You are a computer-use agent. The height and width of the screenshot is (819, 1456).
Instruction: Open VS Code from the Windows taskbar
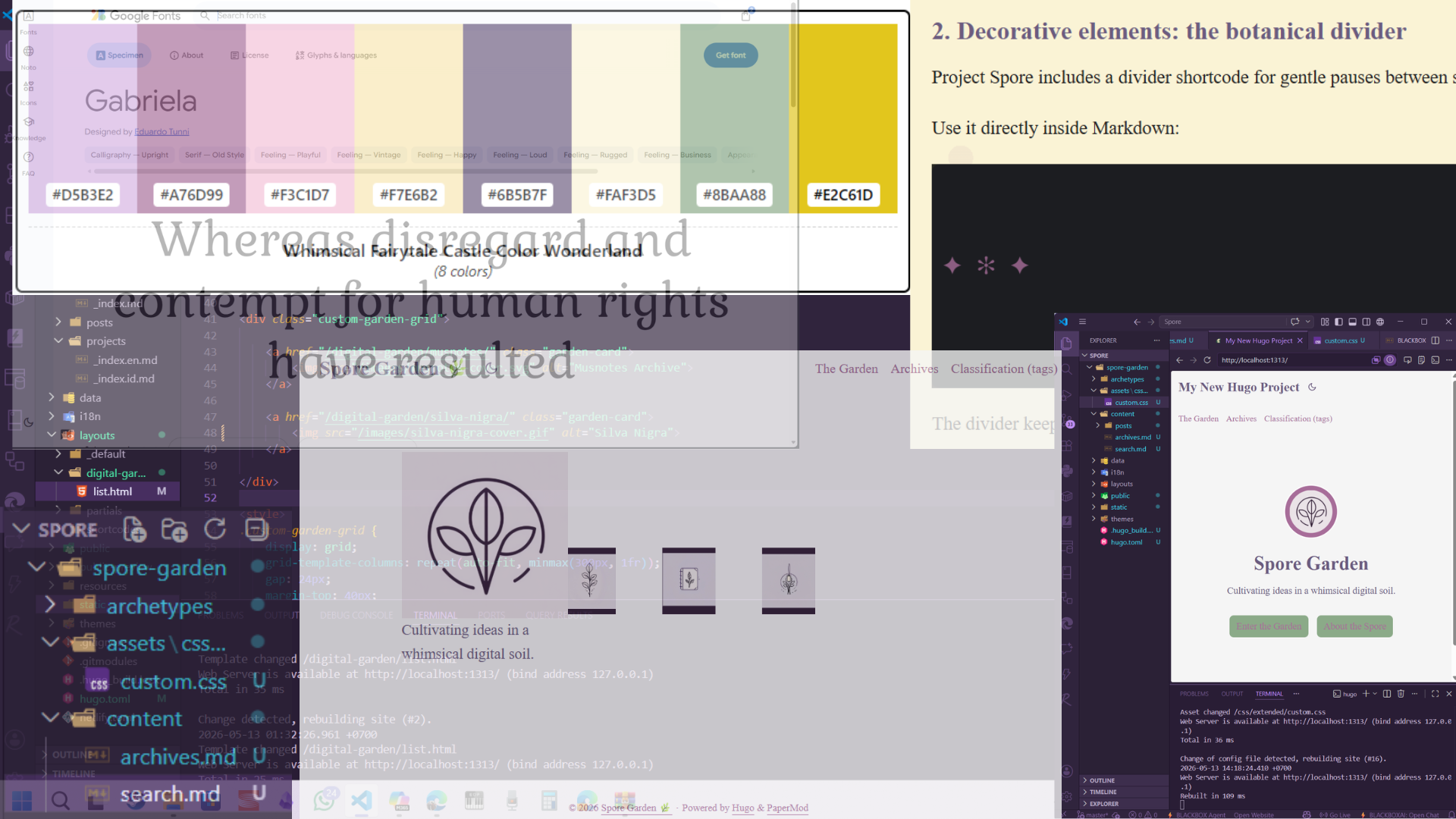[x=362, y=800]
